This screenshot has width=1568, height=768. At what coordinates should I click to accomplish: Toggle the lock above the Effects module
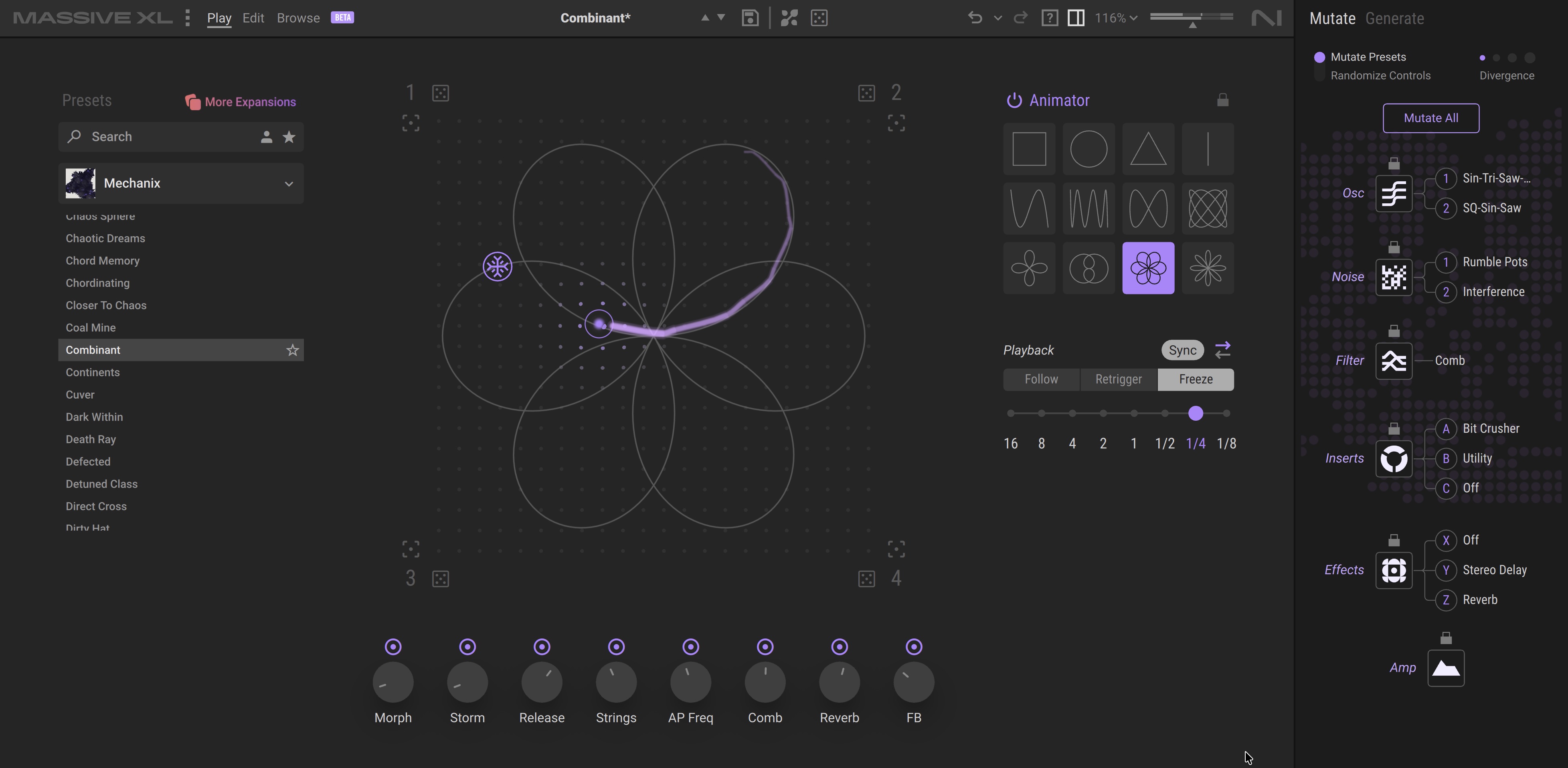pos(1394,540)
